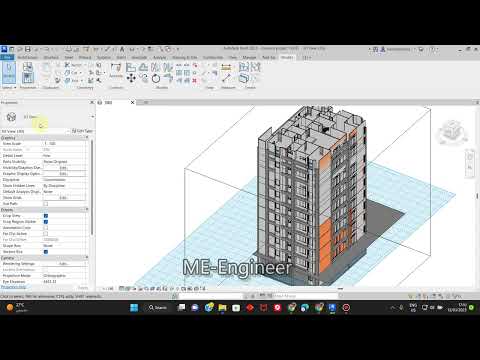Open the Properties help link
This screenshot has height=360, width=480.
pos(14,287)
